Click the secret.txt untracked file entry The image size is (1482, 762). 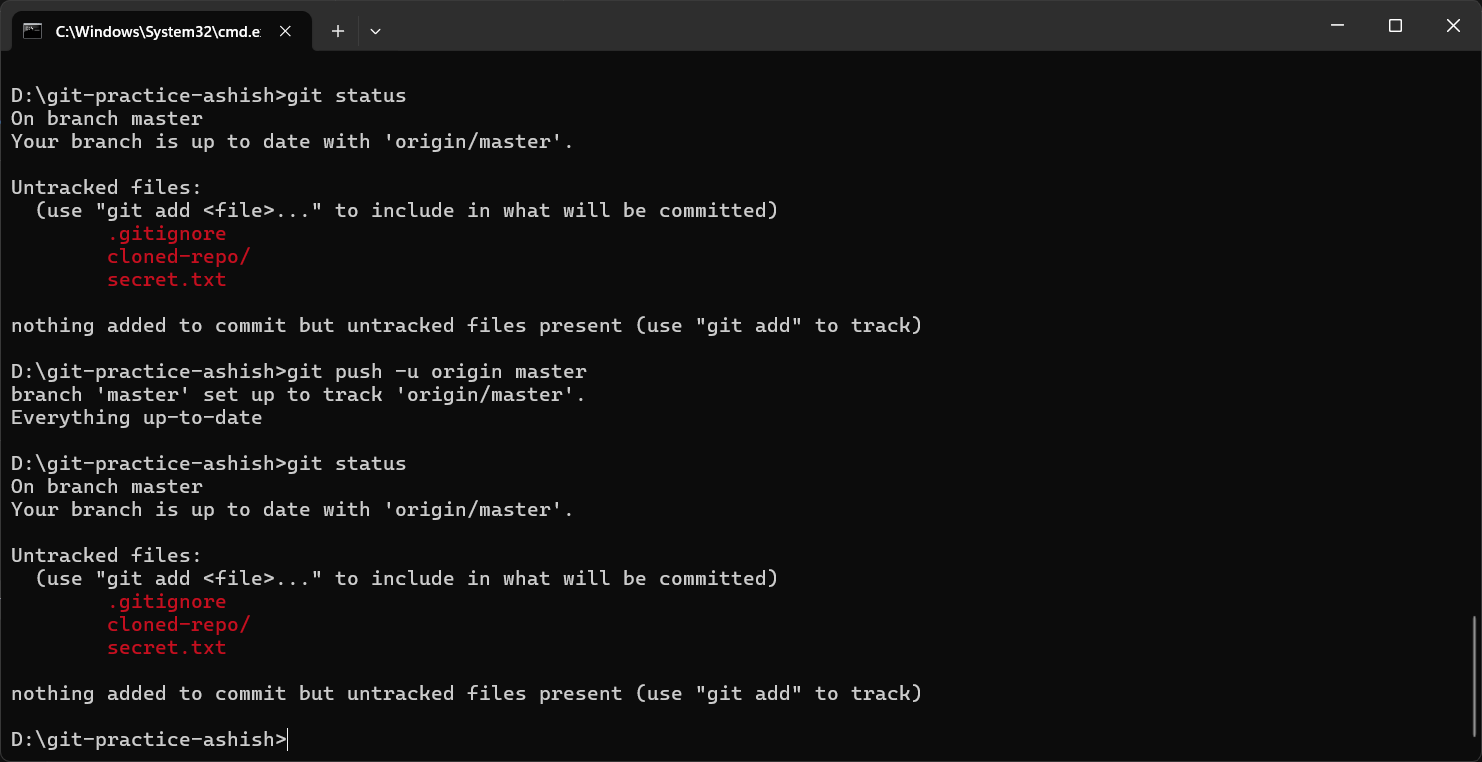point(167,279)
